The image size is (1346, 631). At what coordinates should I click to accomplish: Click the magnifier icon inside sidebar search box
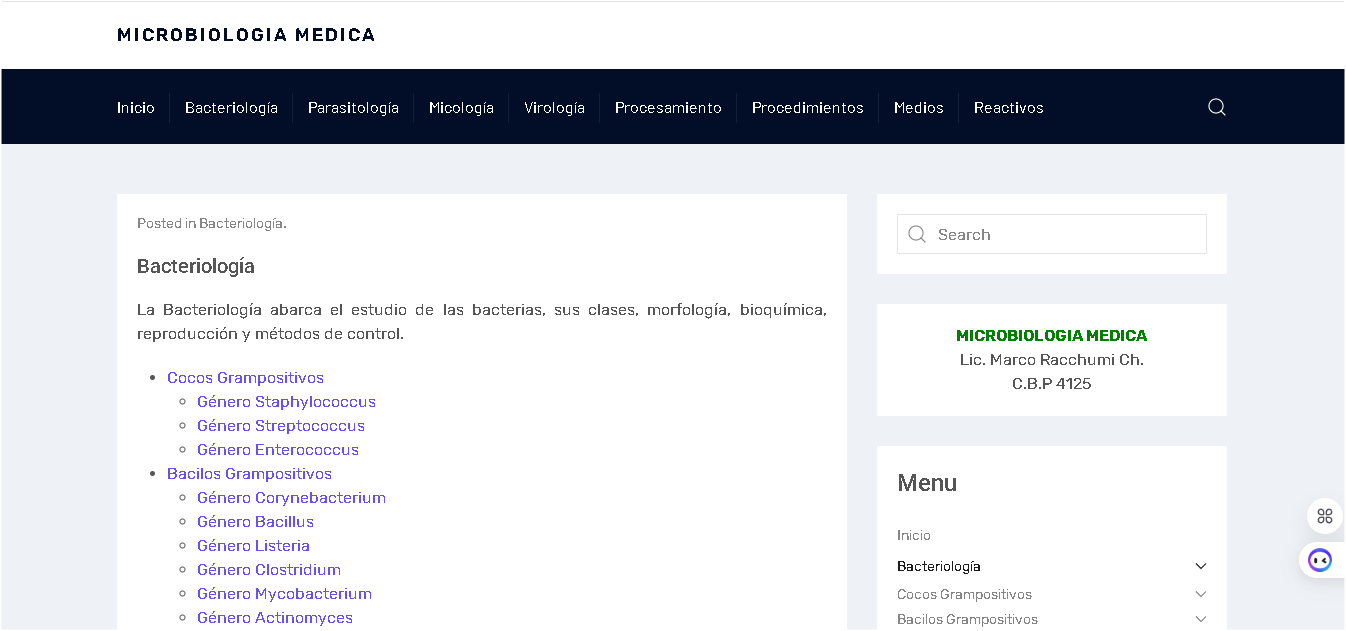[917, 235]
